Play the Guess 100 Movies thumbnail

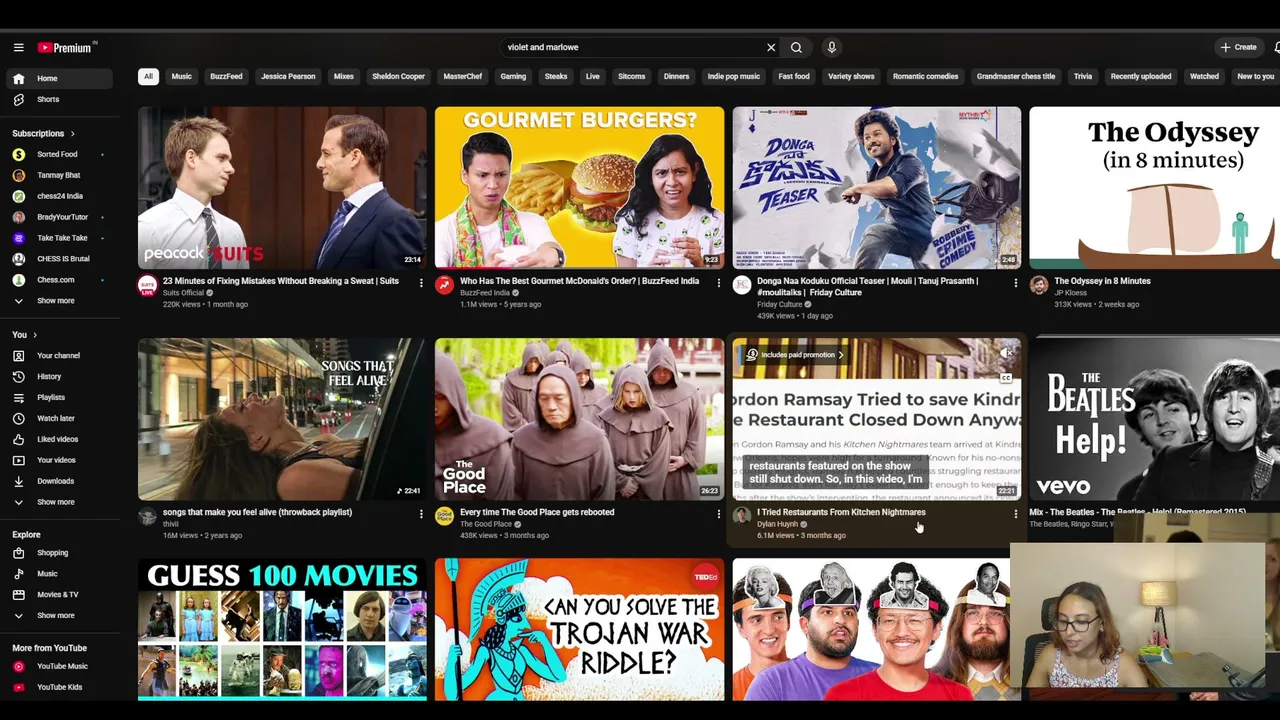[282, 629]
